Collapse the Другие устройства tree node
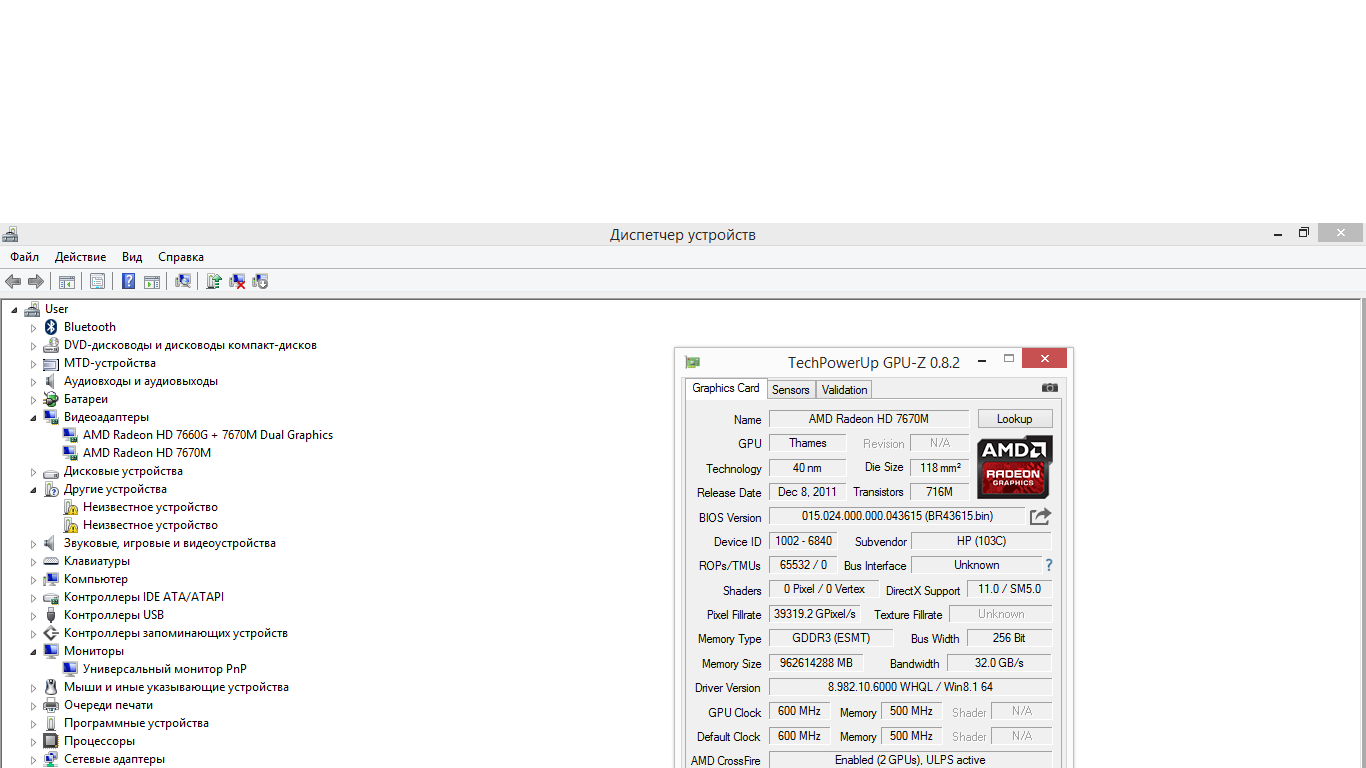This screenshot has height=768, width=1366. pos(33,490)
